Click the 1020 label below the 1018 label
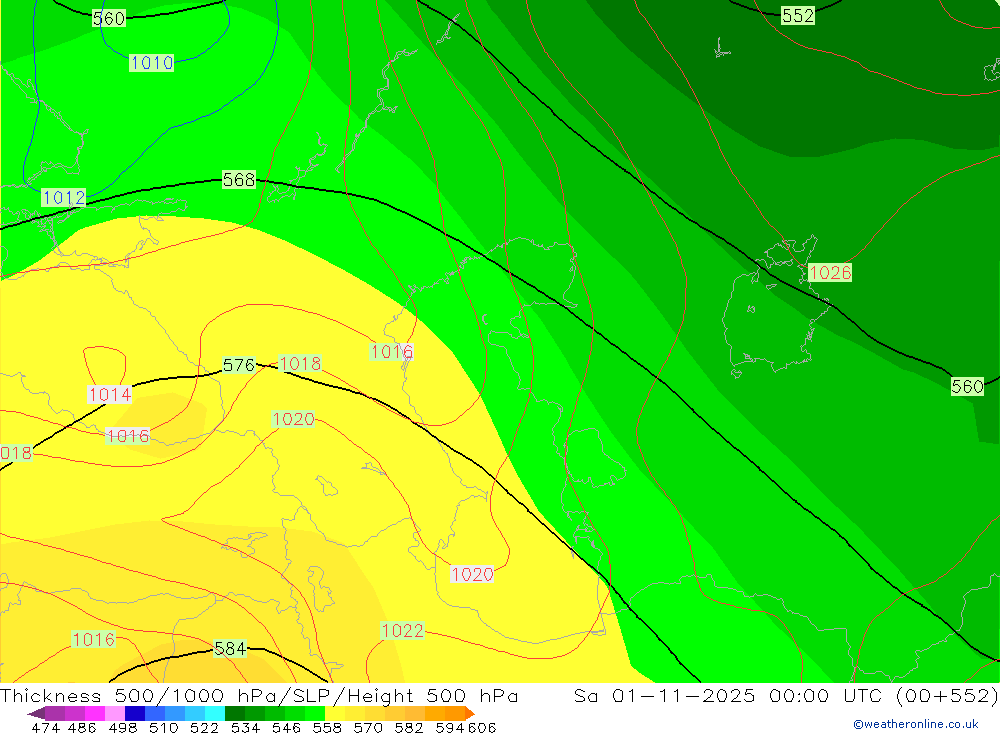The image size is (1000, 733). (293, 419)
